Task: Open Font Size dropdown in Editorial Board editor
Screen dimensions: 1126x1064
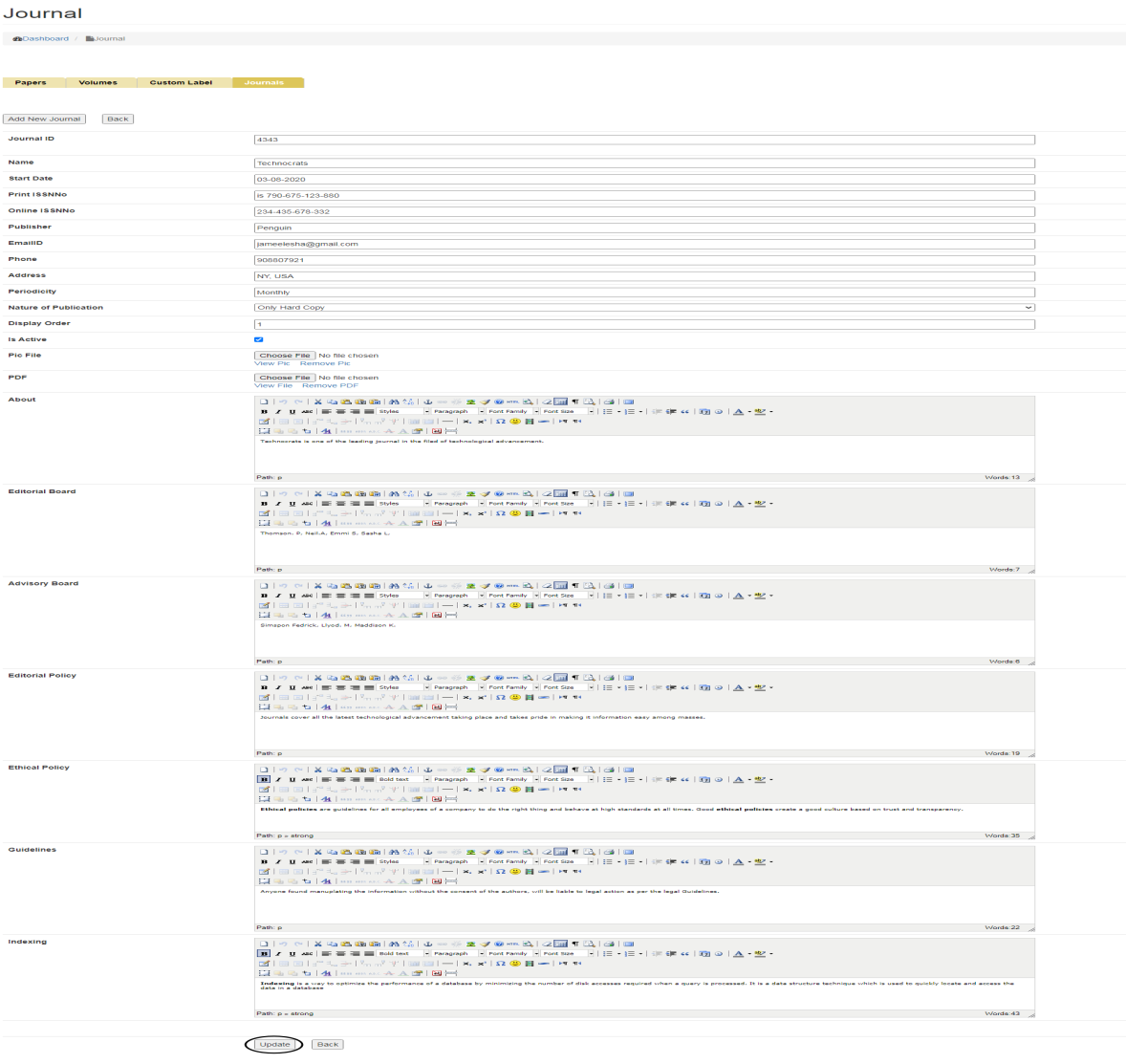Action: [x=568, y=504]
